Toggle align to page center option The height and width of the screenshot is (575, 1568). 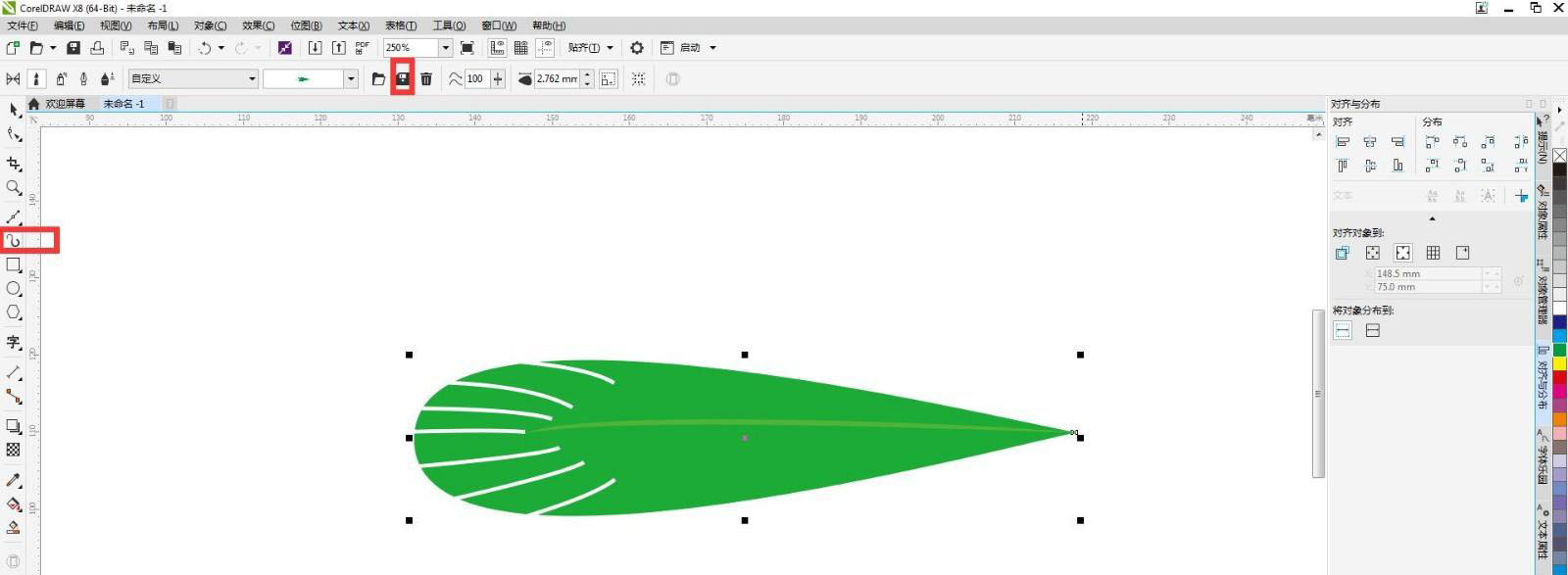point(1402,253)
